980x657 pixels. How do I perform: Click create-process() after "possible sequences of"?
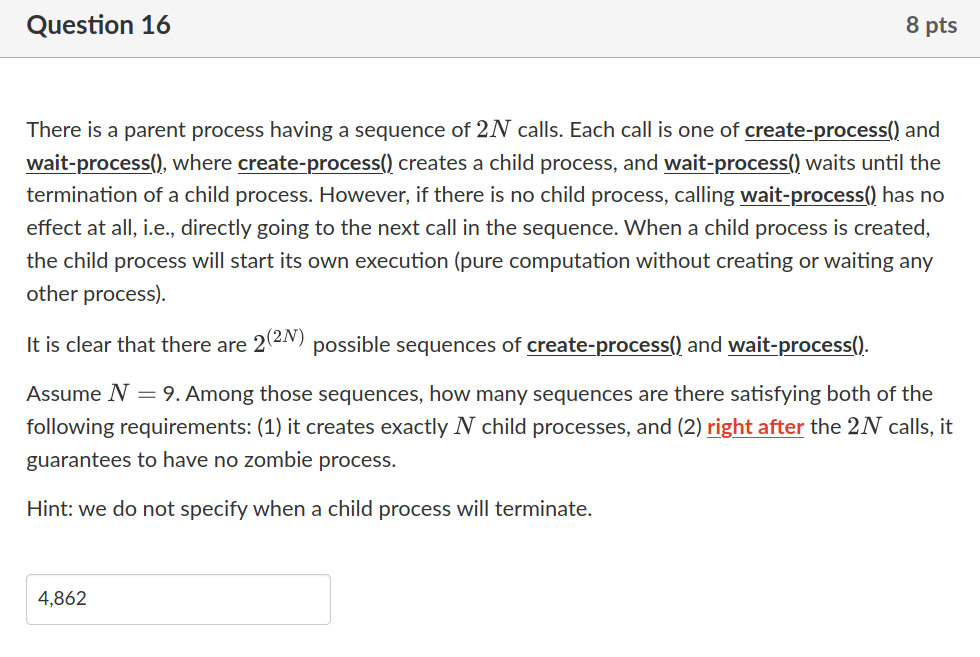[604, 345]
